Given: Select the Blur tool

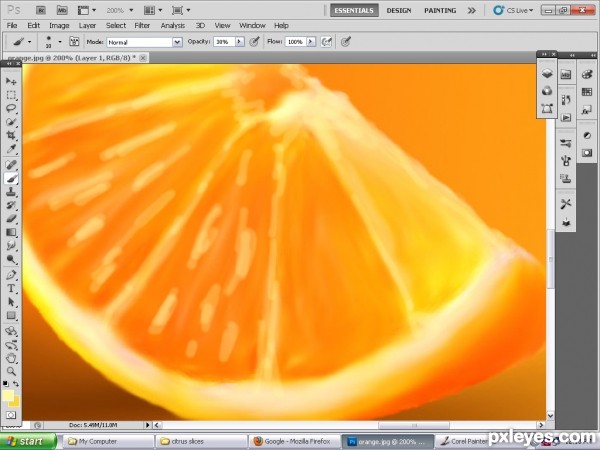Looking at the screenshot, I should pos(11,246).
